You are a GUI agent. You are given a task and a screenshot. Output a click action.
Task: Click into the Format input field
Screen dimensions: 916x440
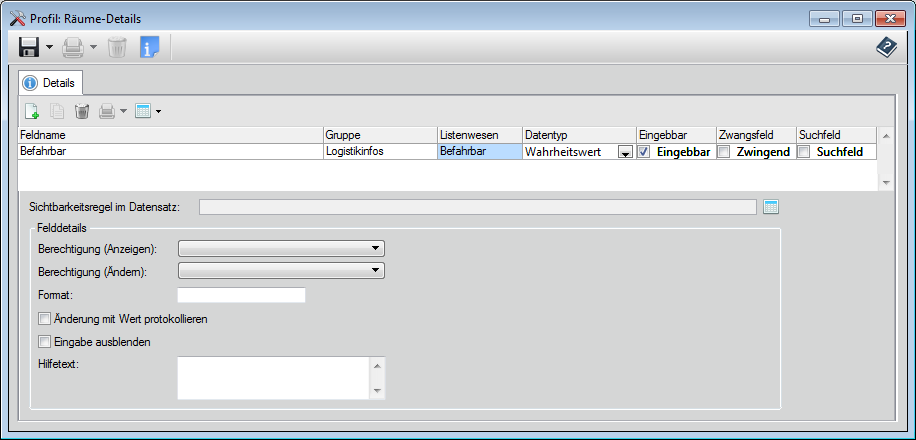[241, 295]
